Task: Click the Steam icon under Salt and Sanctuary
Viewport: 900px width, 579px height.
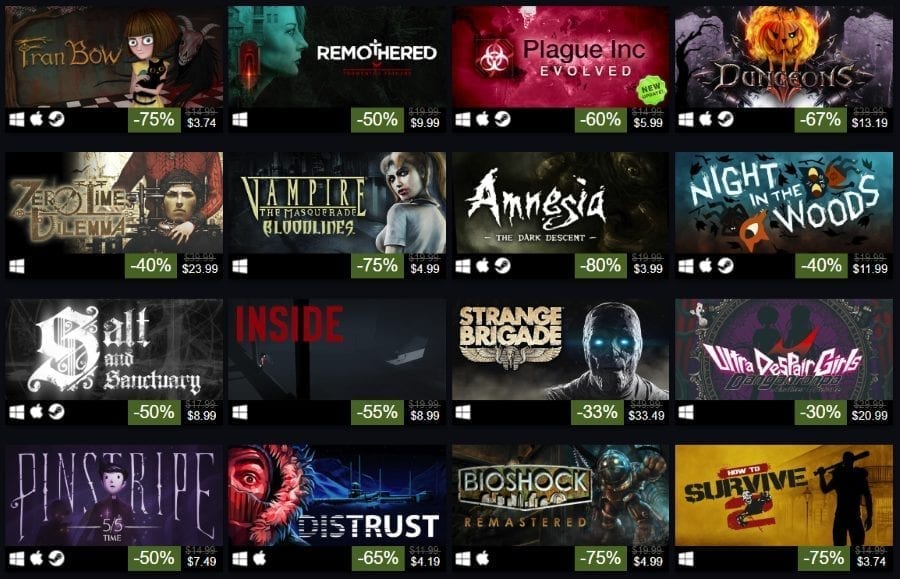Action: coord(56,412)
